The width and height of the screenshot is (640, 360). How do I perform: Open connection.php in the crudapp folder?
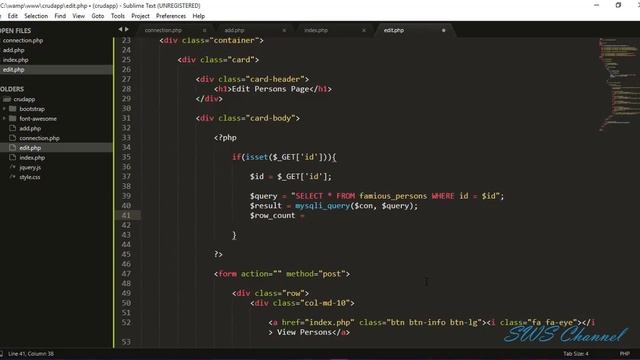click(39, 138)
